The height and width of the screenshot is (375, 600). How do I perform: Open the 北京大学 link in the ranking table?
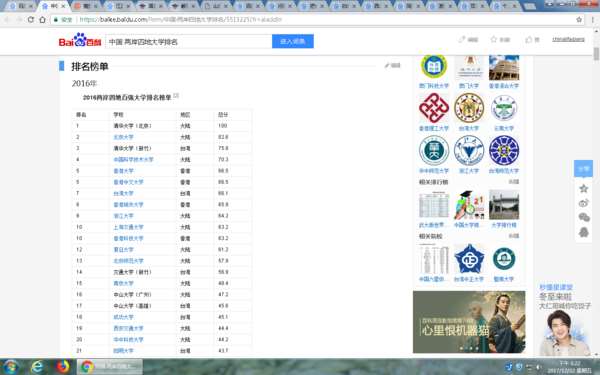click(x=123, y=137)
